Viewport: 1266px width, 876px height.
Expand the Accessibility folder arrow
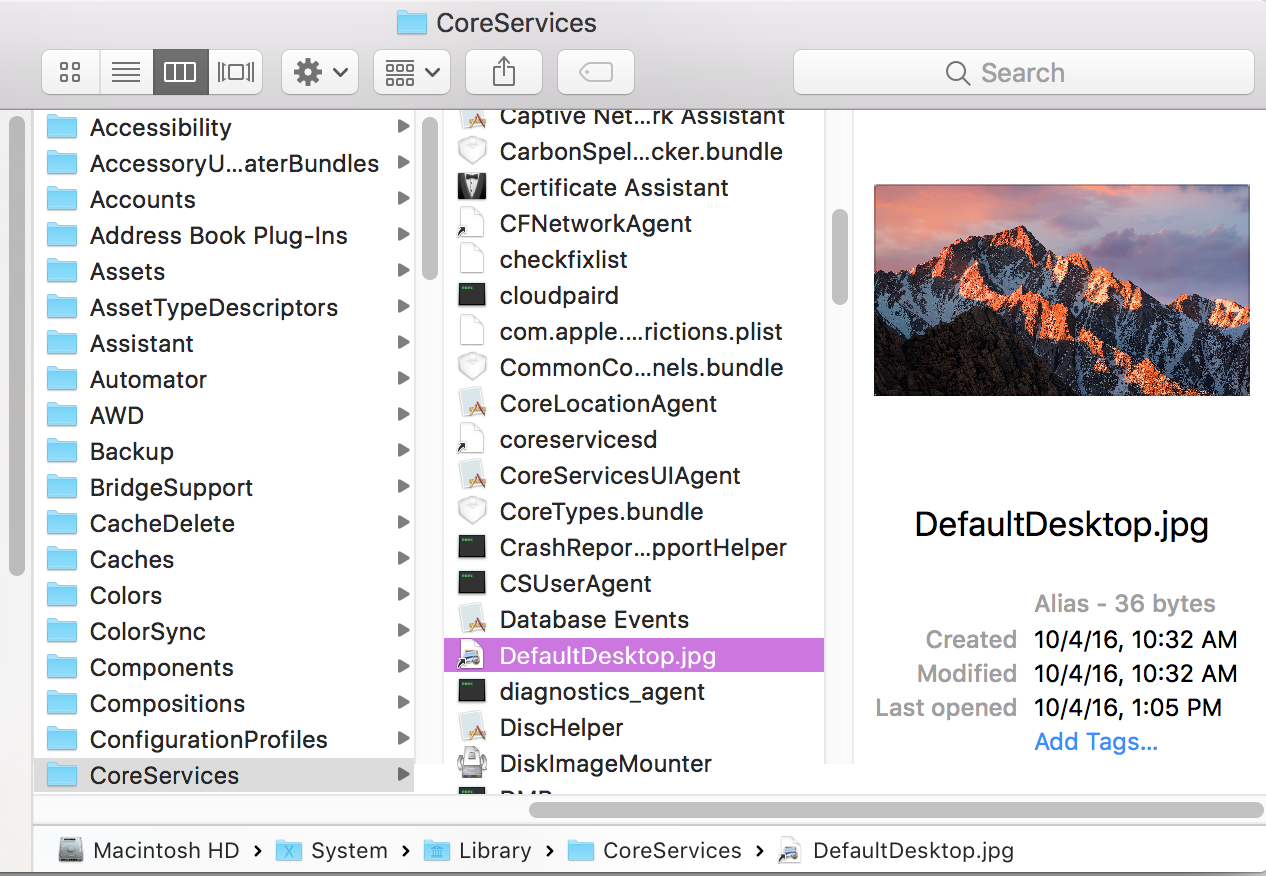tap(403, 126)
